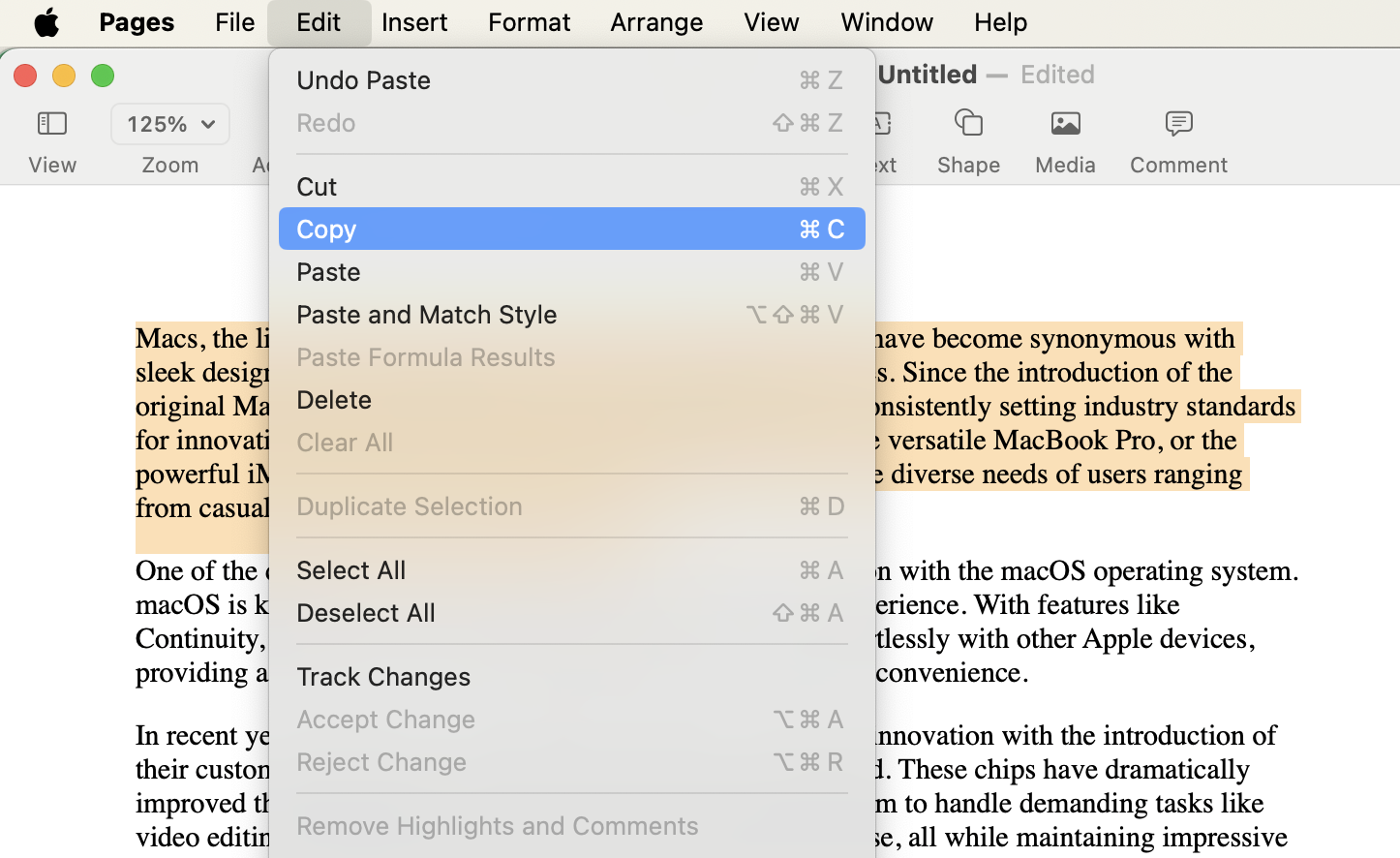Open the Help menu
The image size is (1400, 858).
pos(1000,21)
